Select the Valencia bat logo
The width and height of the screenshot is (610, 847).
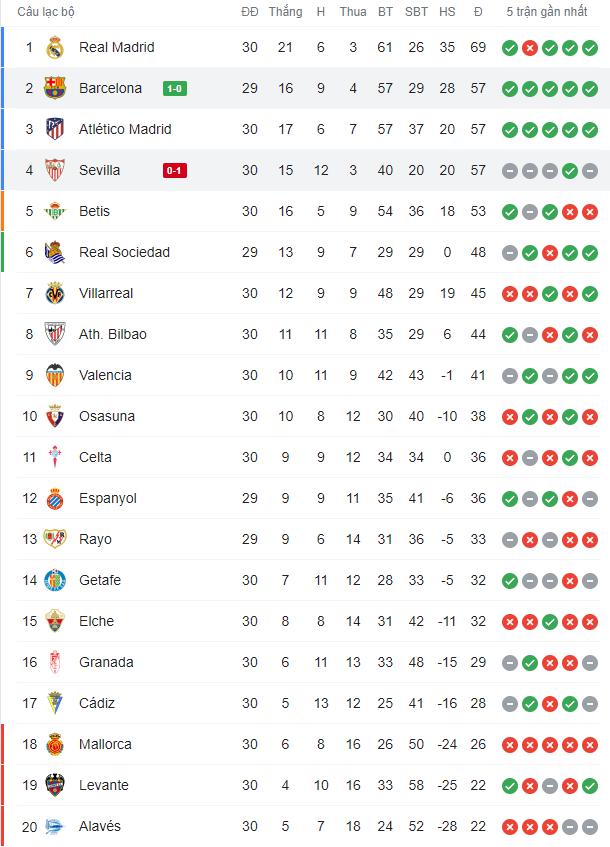(55, 375)
